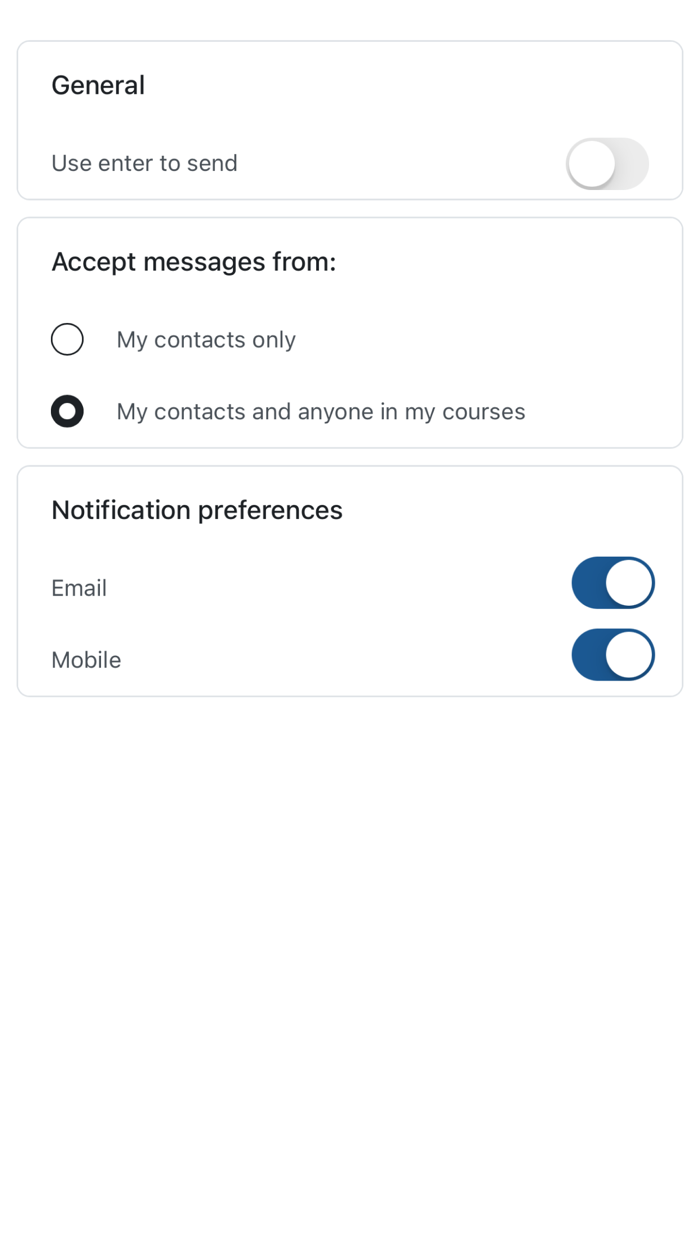
Task: Click the Mobile label text
Action: 86,660
